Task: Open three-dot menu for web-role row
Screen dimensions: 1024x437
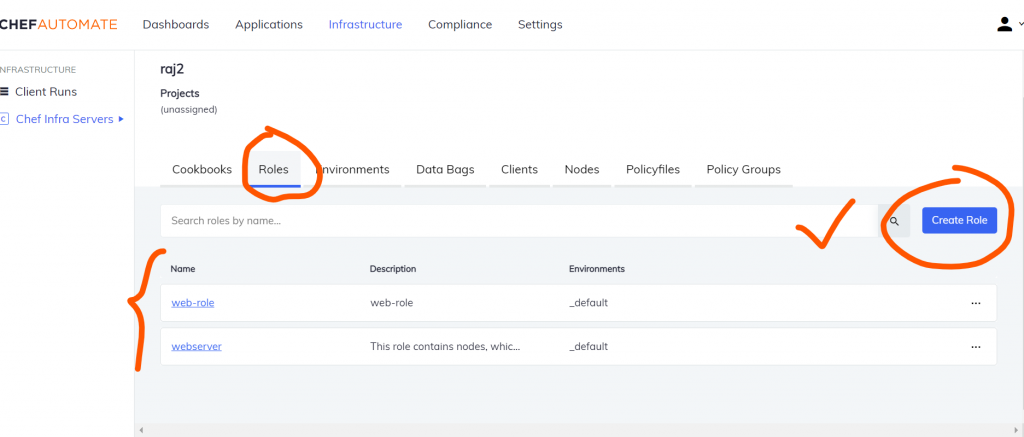Action: tap(976, 303)
